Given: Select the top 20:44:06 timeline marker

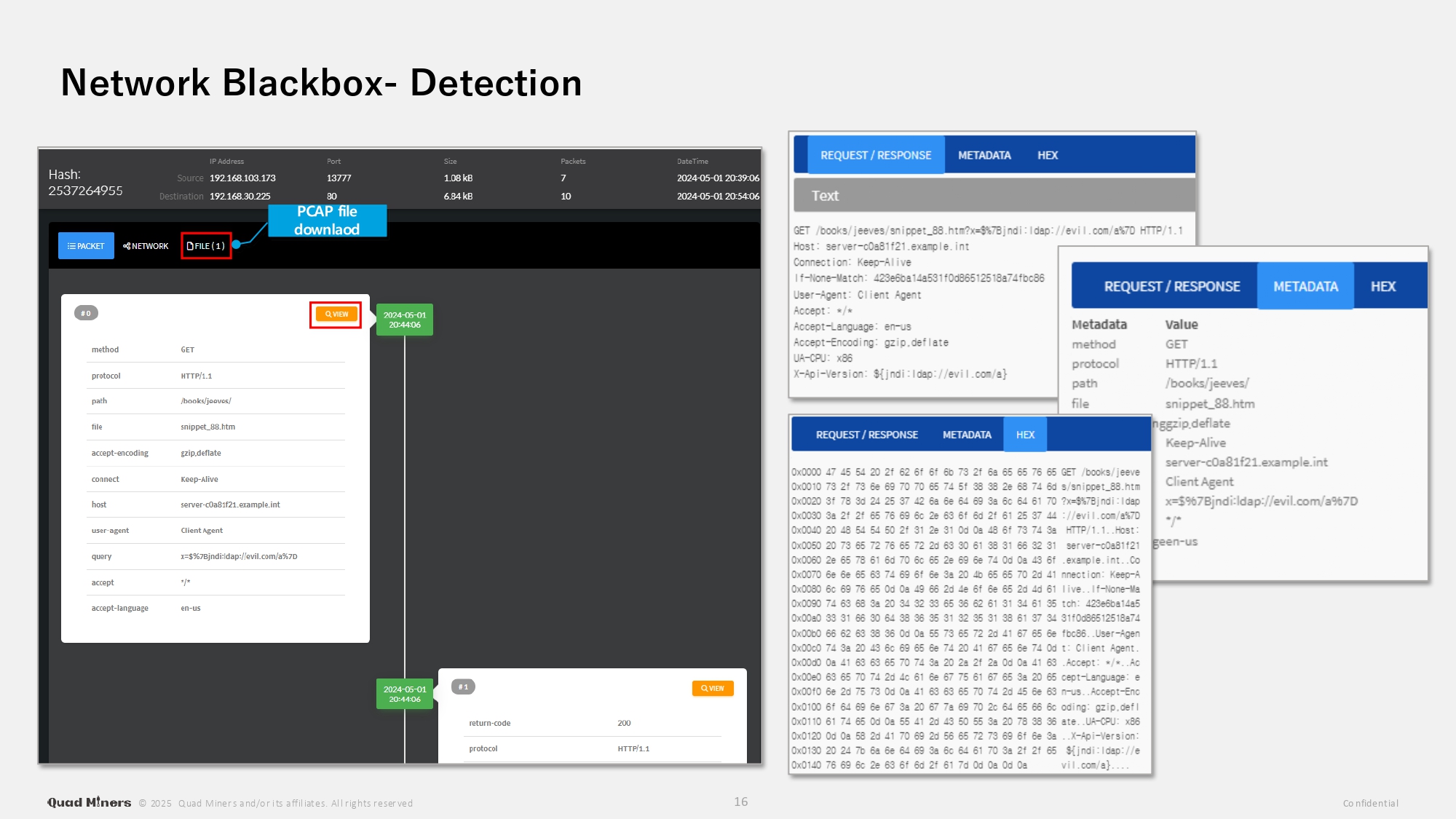Looking at the screenshot, I should [x=404, y=320].
